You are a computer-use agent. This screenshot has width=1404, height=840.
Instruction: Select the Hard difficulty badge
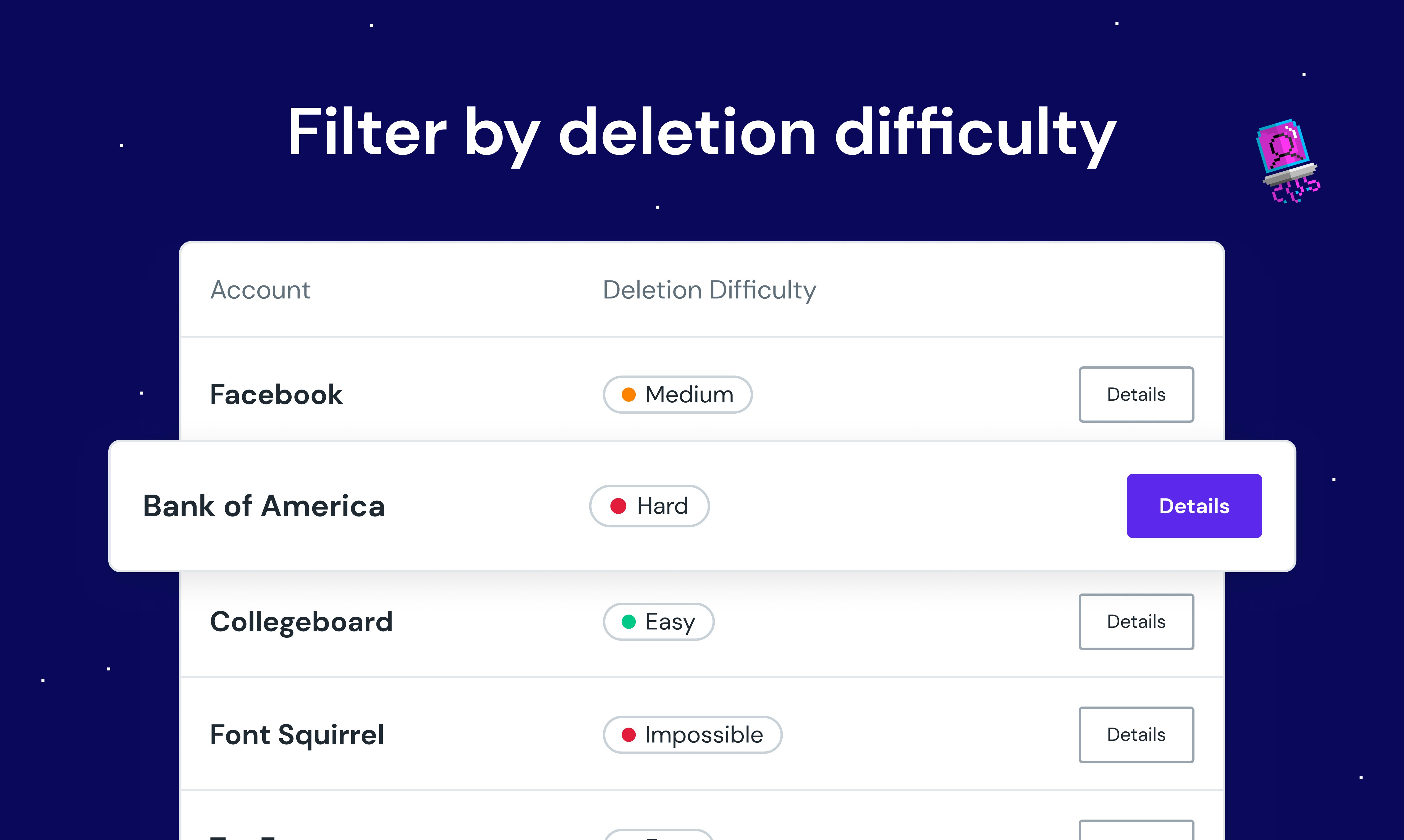point(649,506)
